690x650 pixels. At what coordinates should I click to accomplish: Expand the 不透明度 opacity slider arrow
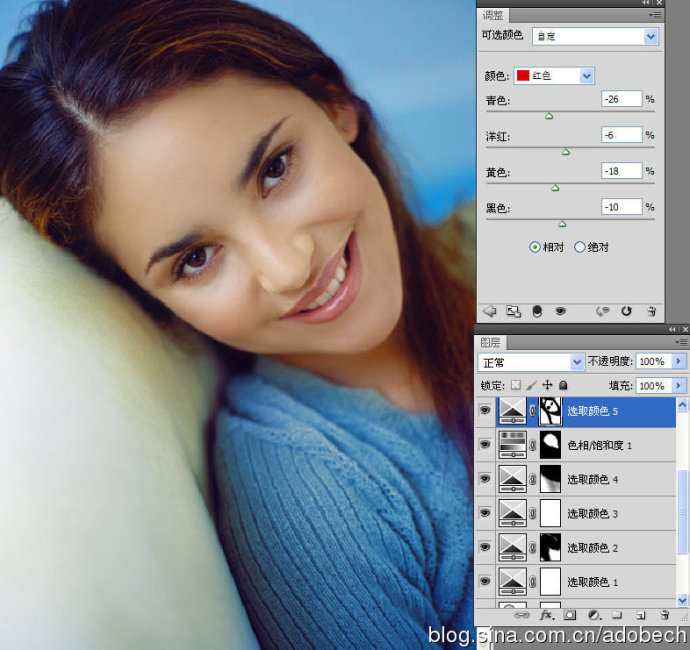point(679,361)
